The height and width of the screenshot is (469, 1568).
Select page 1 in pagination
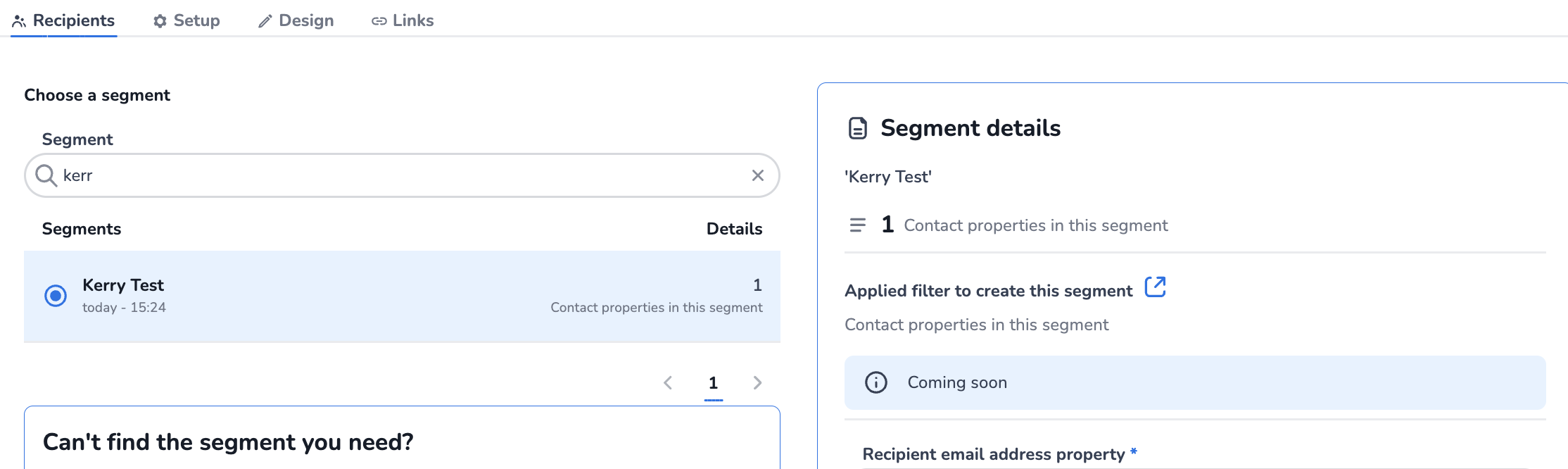[x=713, y=383]
